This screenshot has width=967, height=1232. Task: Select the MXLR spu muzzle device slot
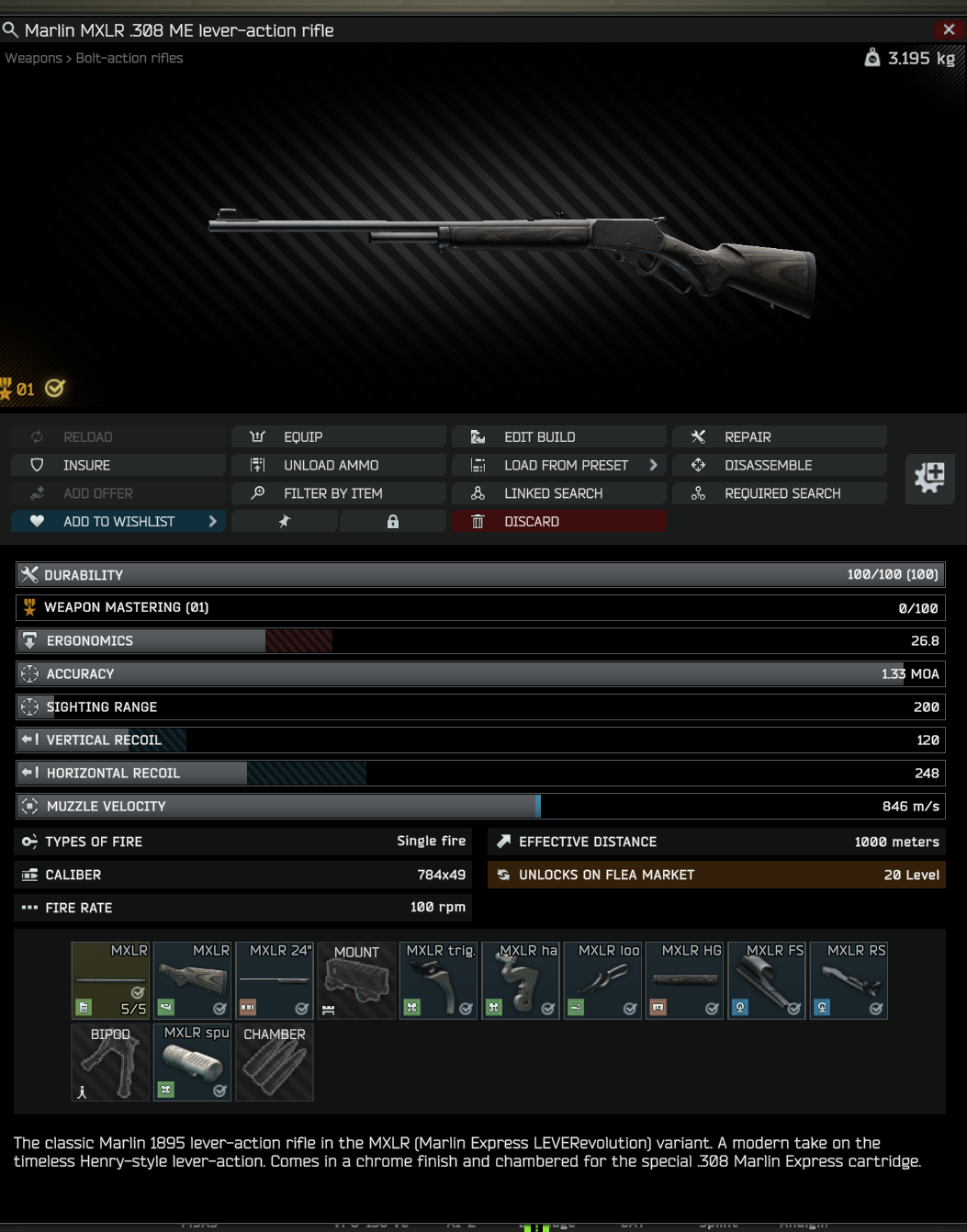(x=193, y=1062)
